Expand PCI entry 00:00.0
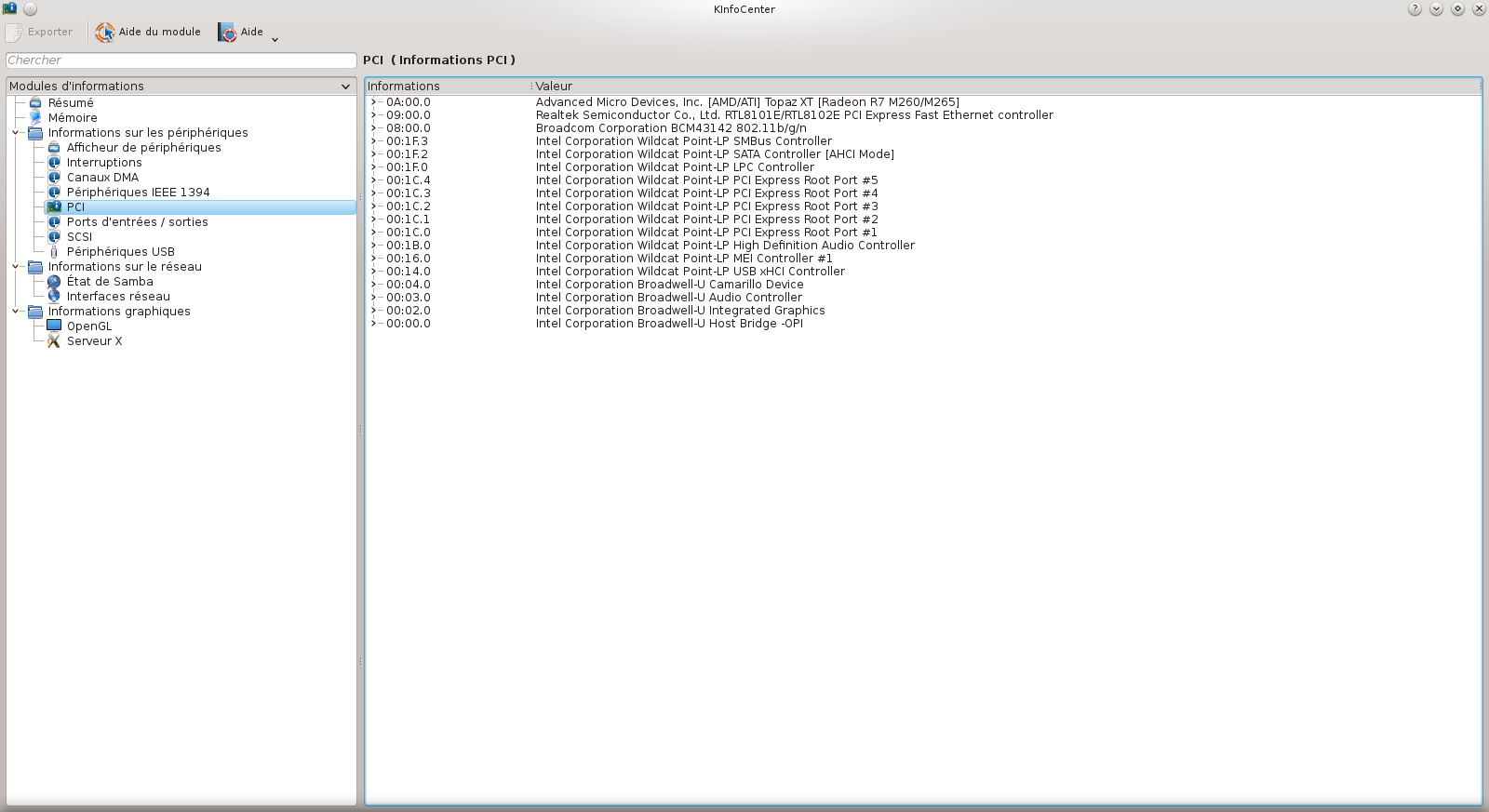The height and width of the screenshot is (812, 1489). pos(373,324)
